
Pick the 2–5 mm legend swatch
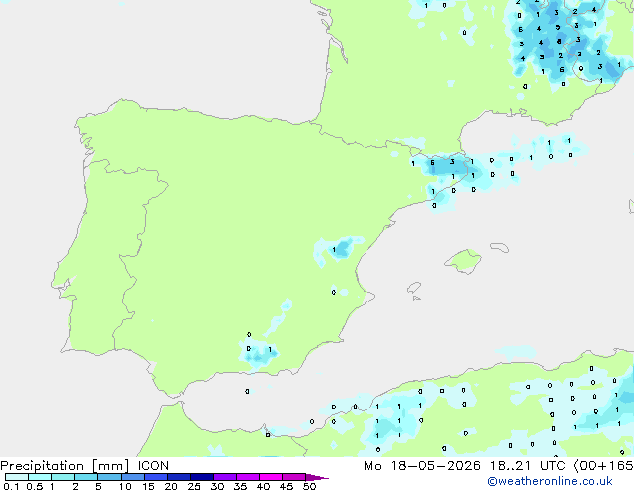86,477
